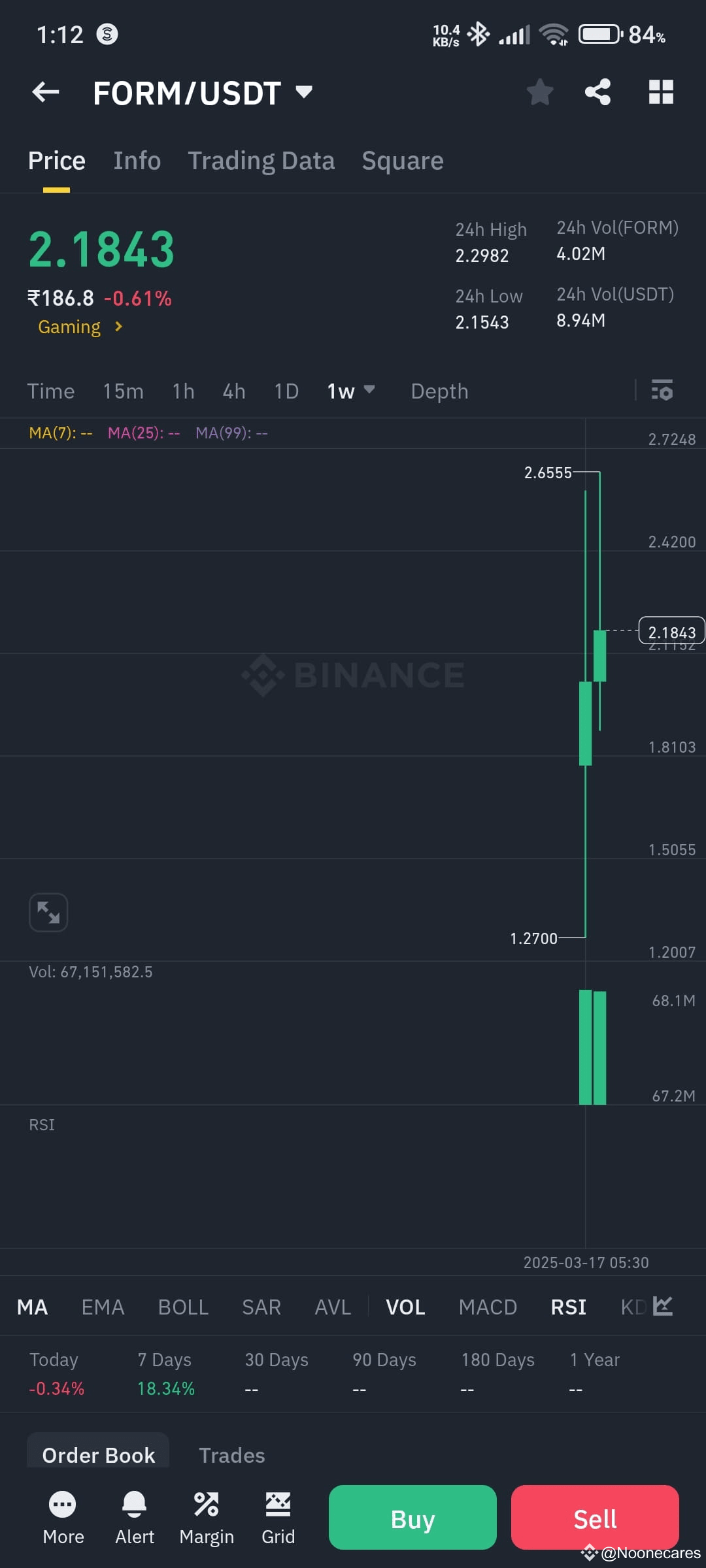Toggle the VOL indicator
The width and height of the screenshot is (706, 1568).
[405, 1307]
